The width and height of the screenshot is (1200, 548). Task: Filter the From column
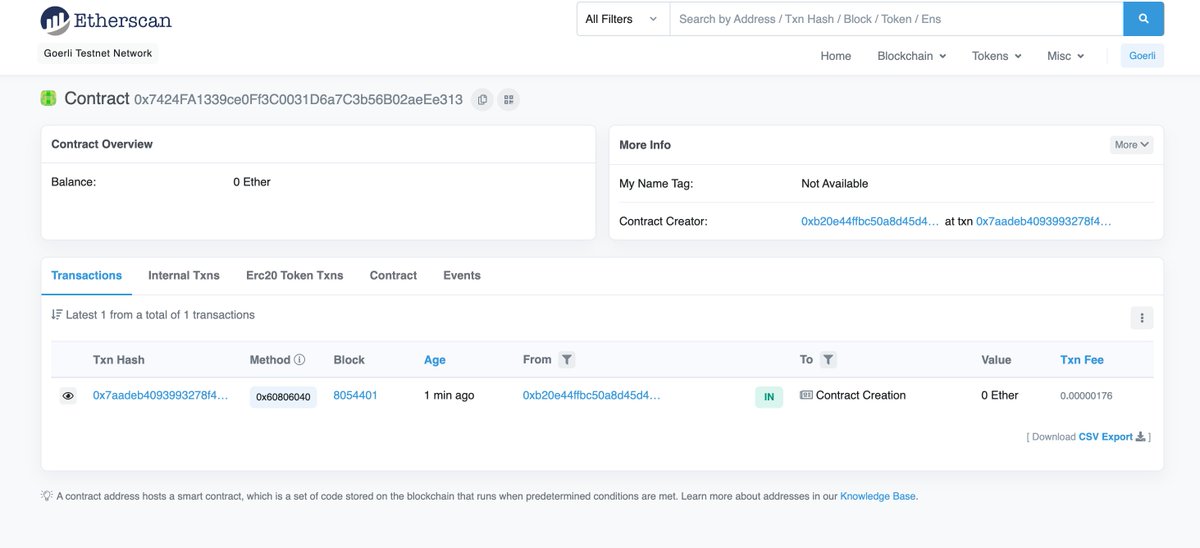point(567,360)
